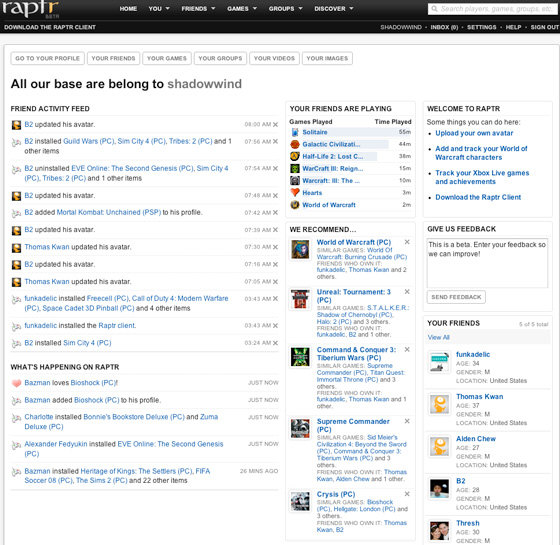
Task: Open World of Warcraft recommendation thumbnail
Action: click(x=300, y=249)
